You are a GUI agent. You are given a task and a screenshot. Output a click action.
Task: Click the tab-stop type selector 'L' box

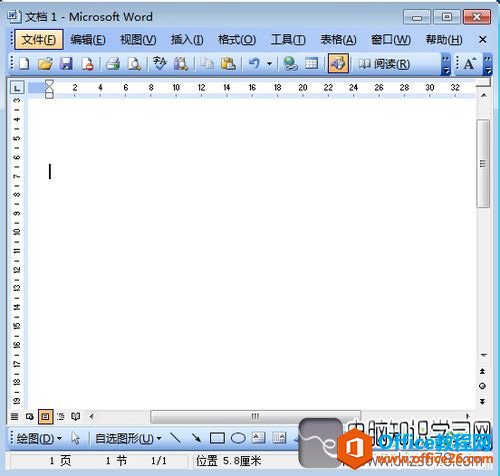point(17,88)
